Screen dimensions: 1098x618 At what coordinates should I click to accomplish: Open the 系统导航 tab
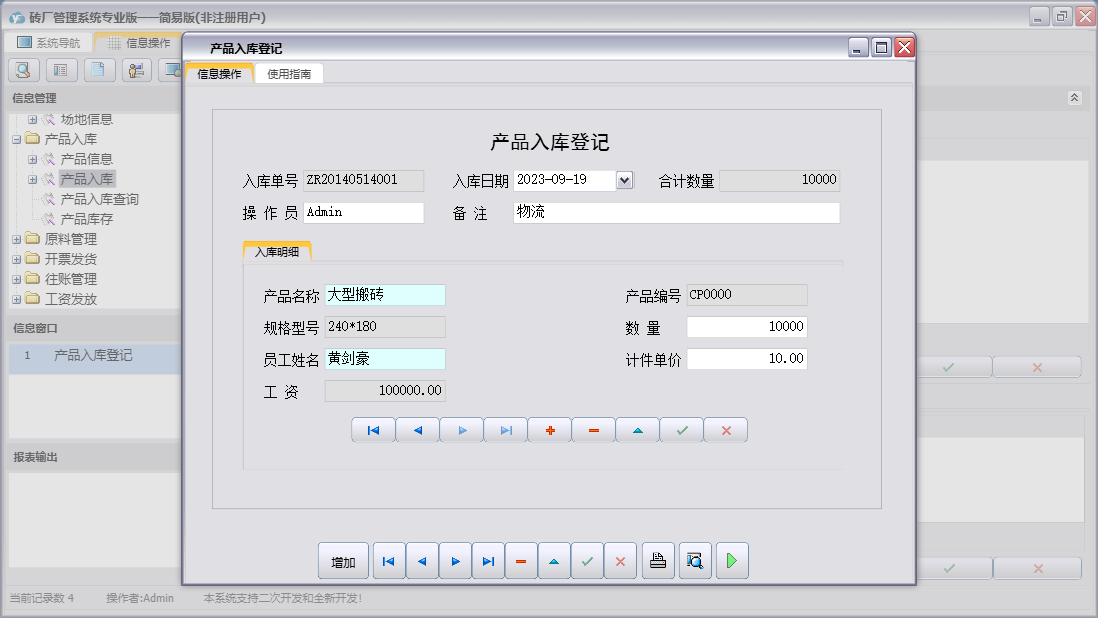[x=48, y=41]
